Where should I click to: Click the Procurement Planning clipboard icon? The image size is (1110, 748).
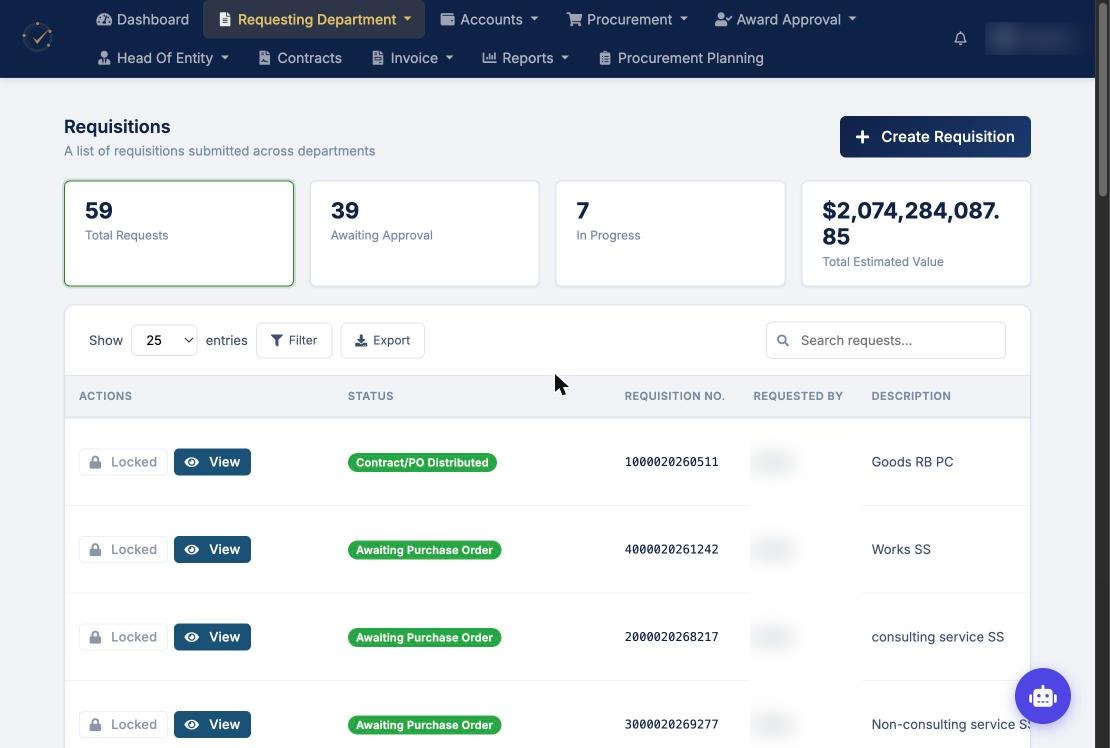(605, 58)
